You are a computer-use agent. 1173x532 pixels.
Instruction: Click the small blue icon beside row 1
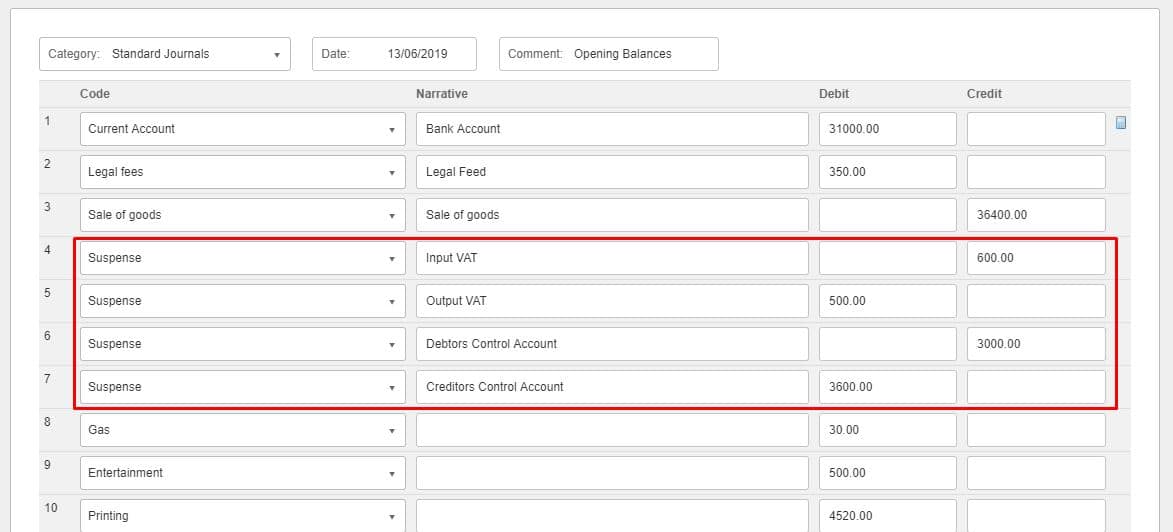pyautogui.click(x=1121, y=123)
